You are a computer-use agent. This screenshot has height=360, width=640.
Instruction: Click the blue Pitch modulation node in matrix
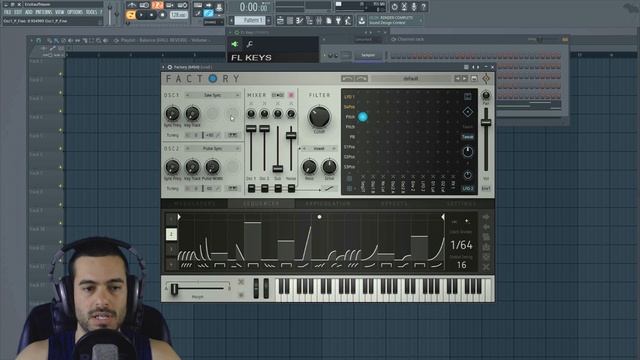tap(362, 117)
